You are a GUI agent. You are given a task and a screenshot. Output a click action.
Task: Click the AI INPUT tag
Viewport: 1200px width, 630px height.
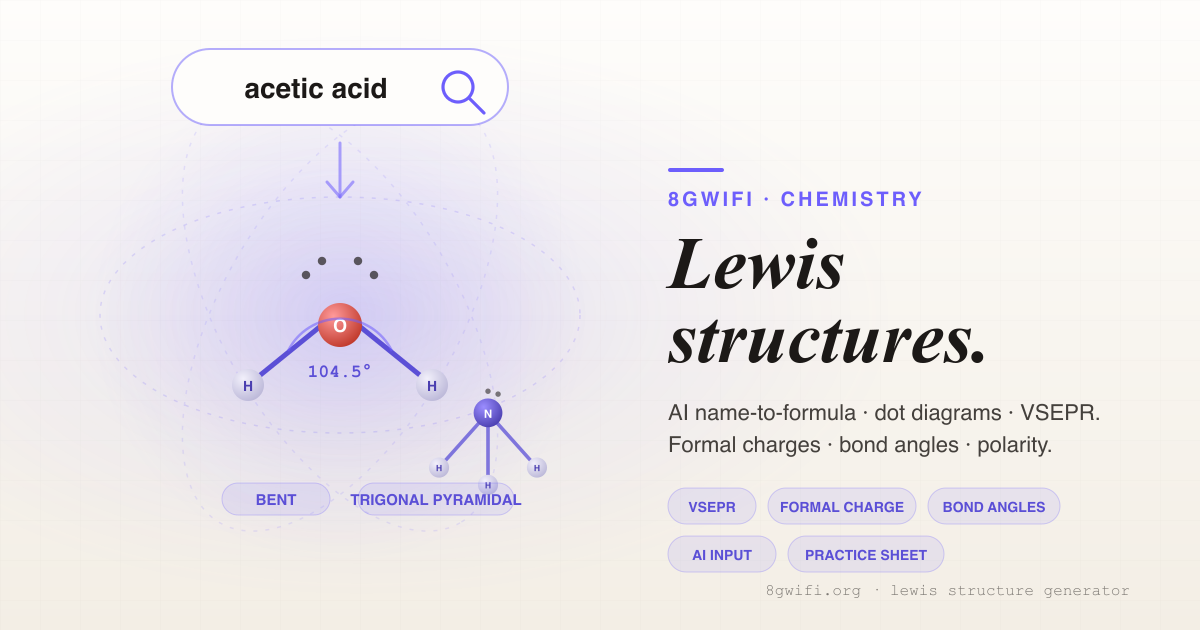(x=722, y=554)
